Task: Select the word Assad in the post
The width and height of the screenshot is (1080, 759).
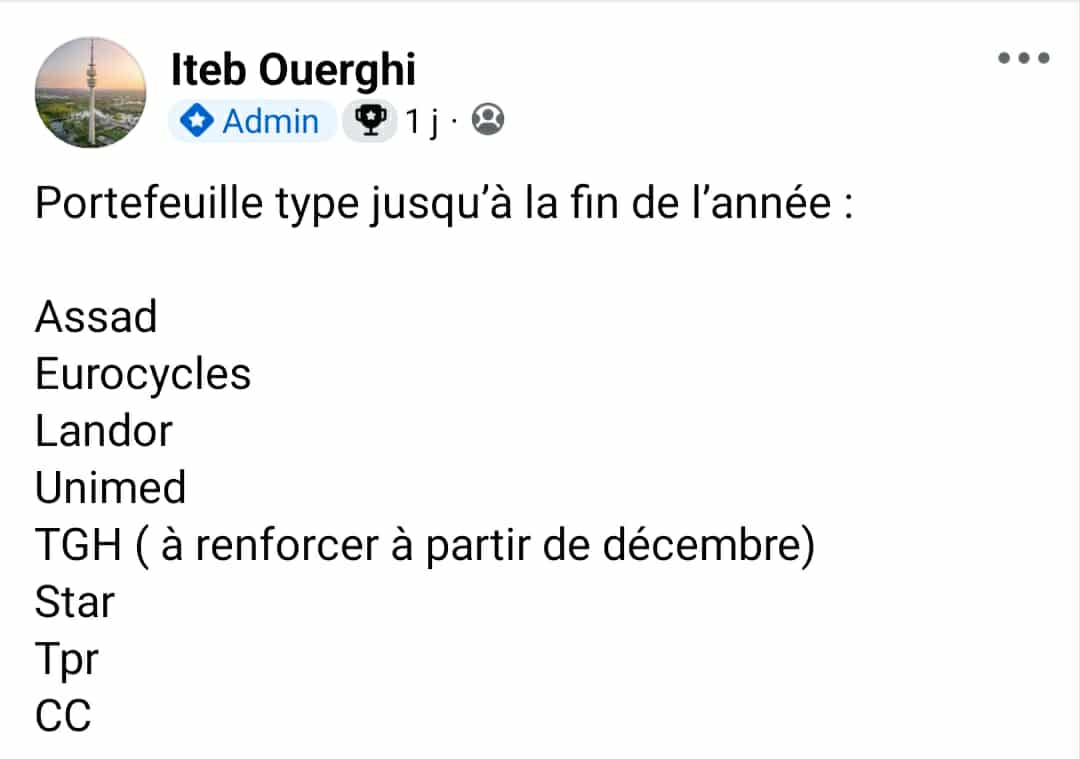Action: [x=96, y=317]
